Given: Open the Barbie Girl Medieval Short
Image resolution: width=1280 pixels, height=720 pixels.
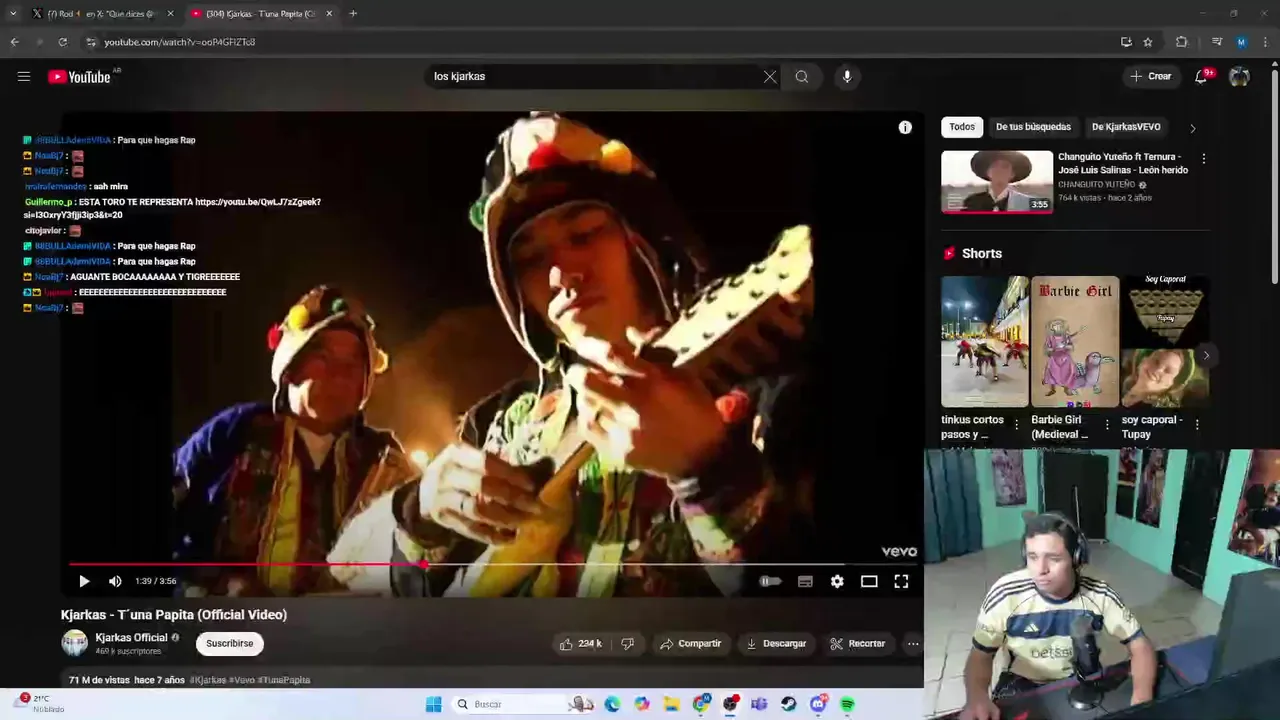Looking at the screenshot, I should click(1075, 342).
